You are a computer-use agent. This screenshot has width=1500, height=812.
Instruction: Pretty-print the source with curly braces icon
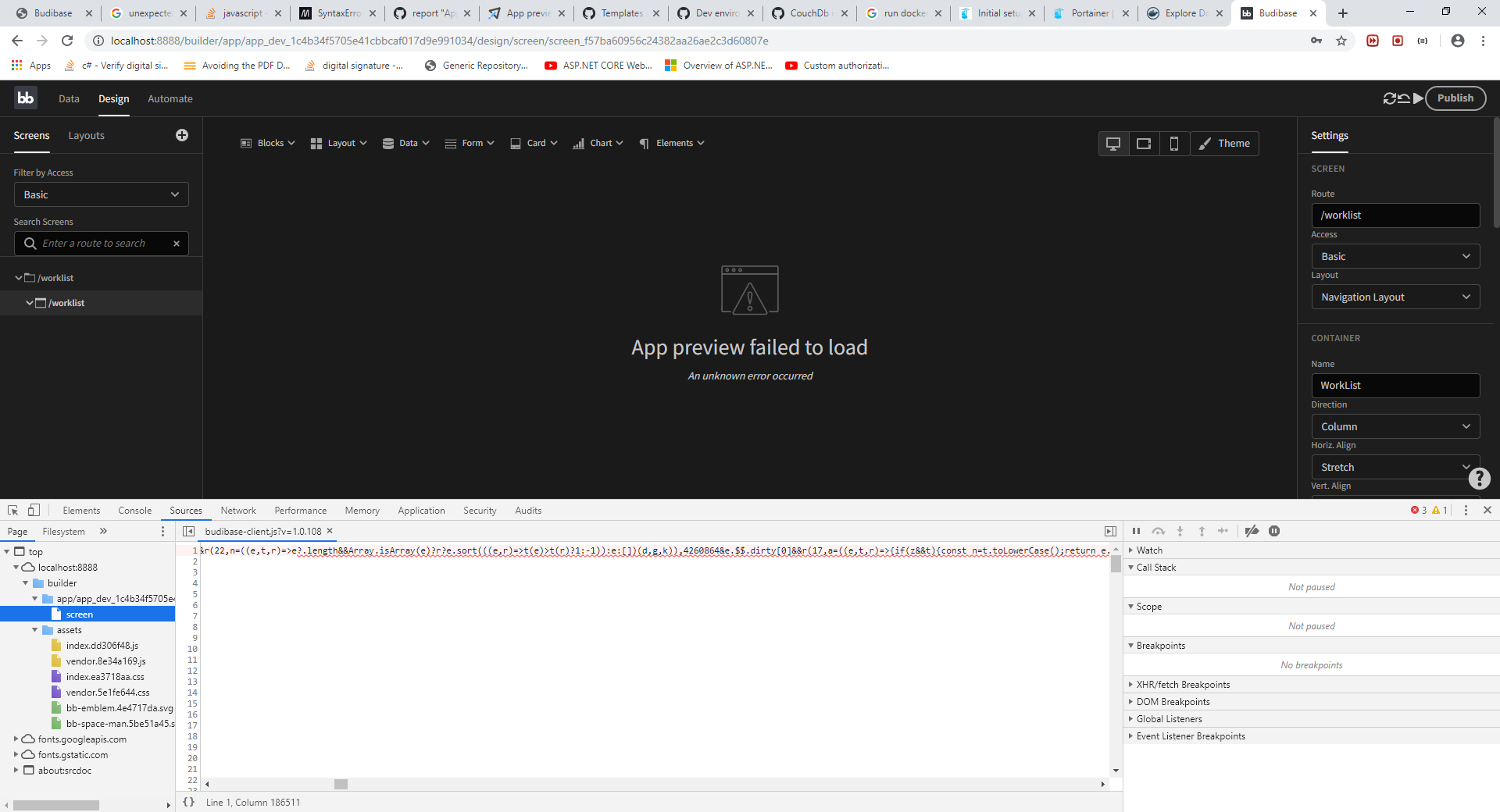[188, 802]
